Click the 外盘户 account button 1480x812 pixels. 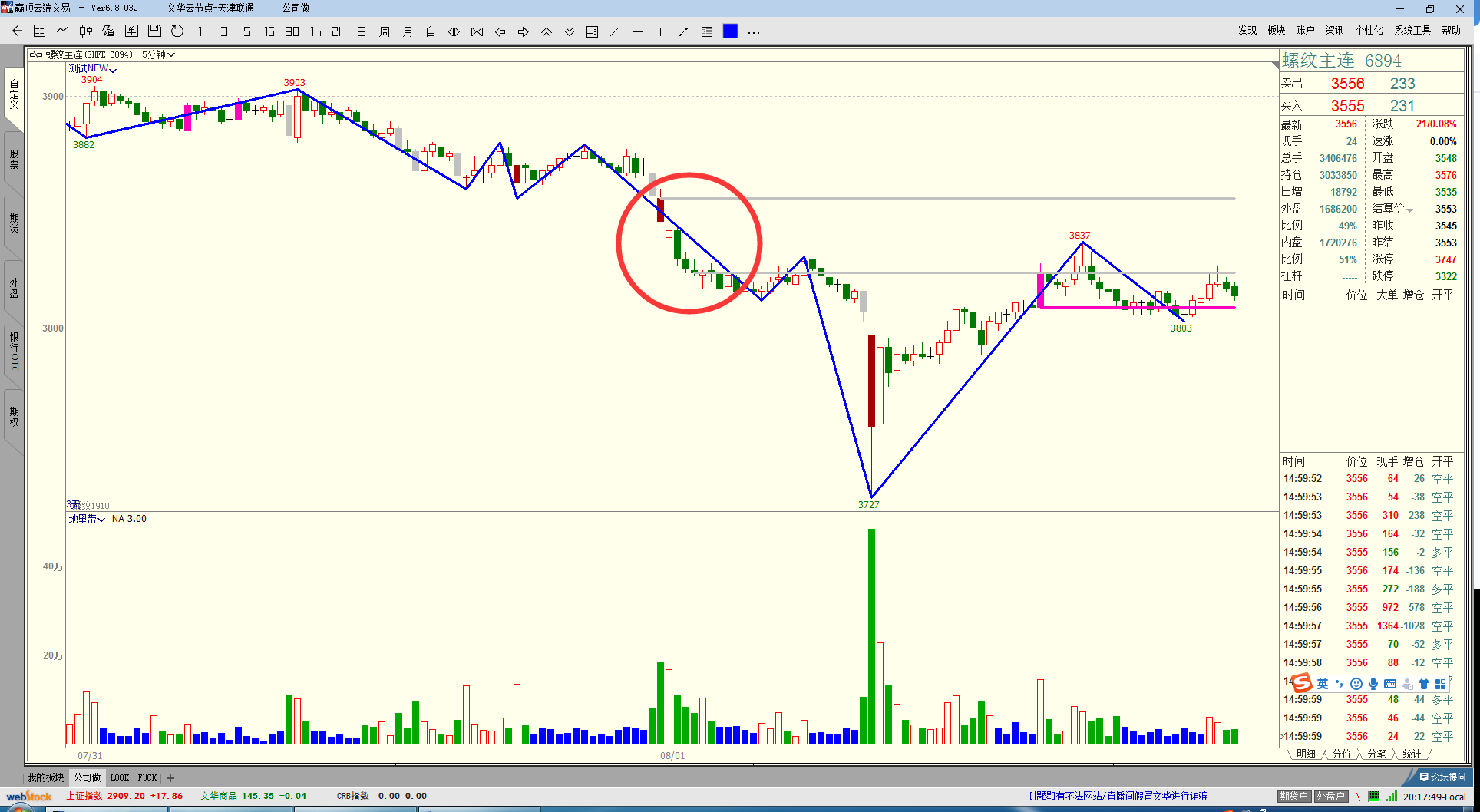click(x=1331, y=796)
